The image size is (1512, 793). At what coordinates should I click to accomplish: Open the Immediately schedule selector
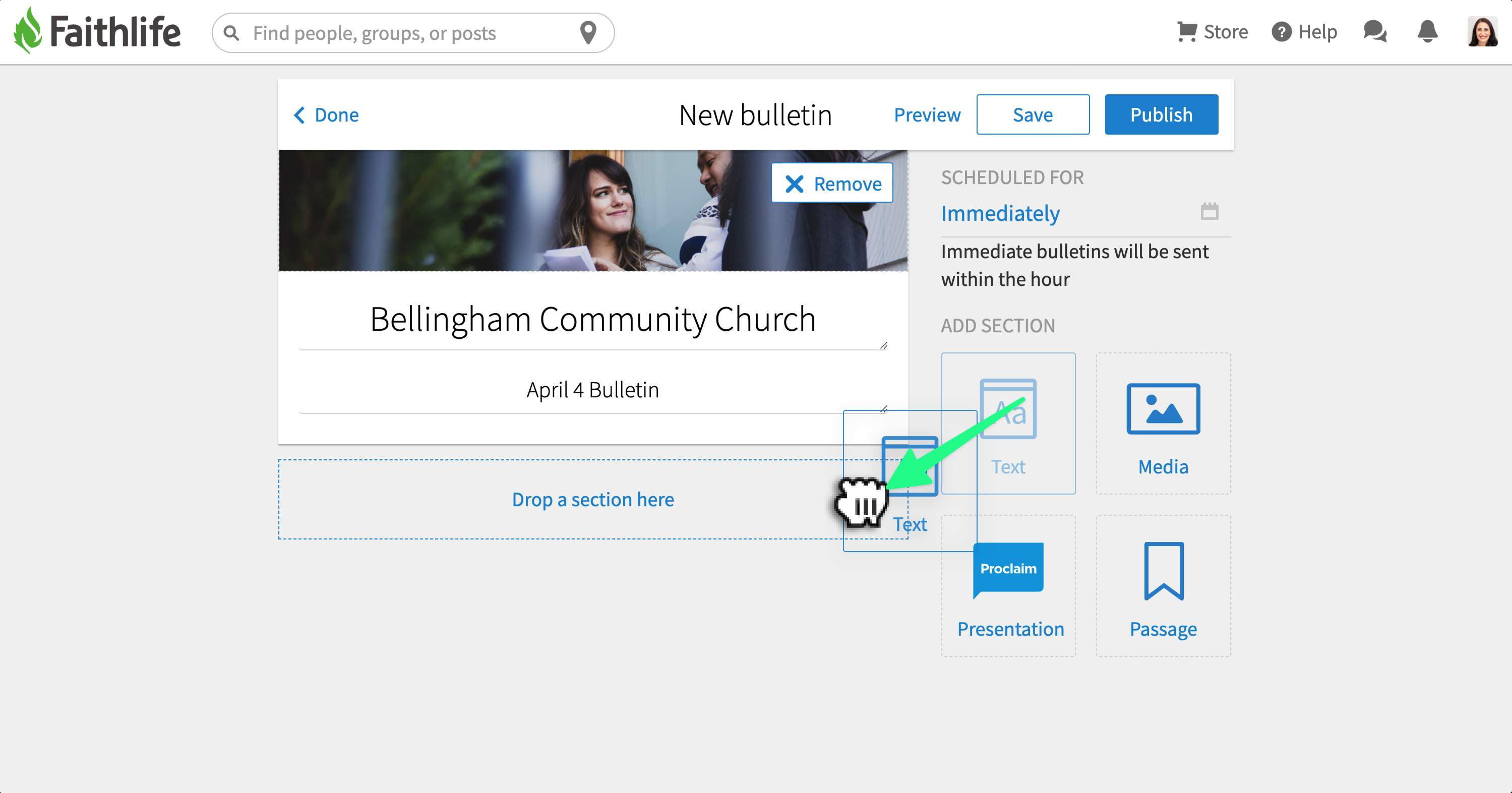[x=1000, y=214]
